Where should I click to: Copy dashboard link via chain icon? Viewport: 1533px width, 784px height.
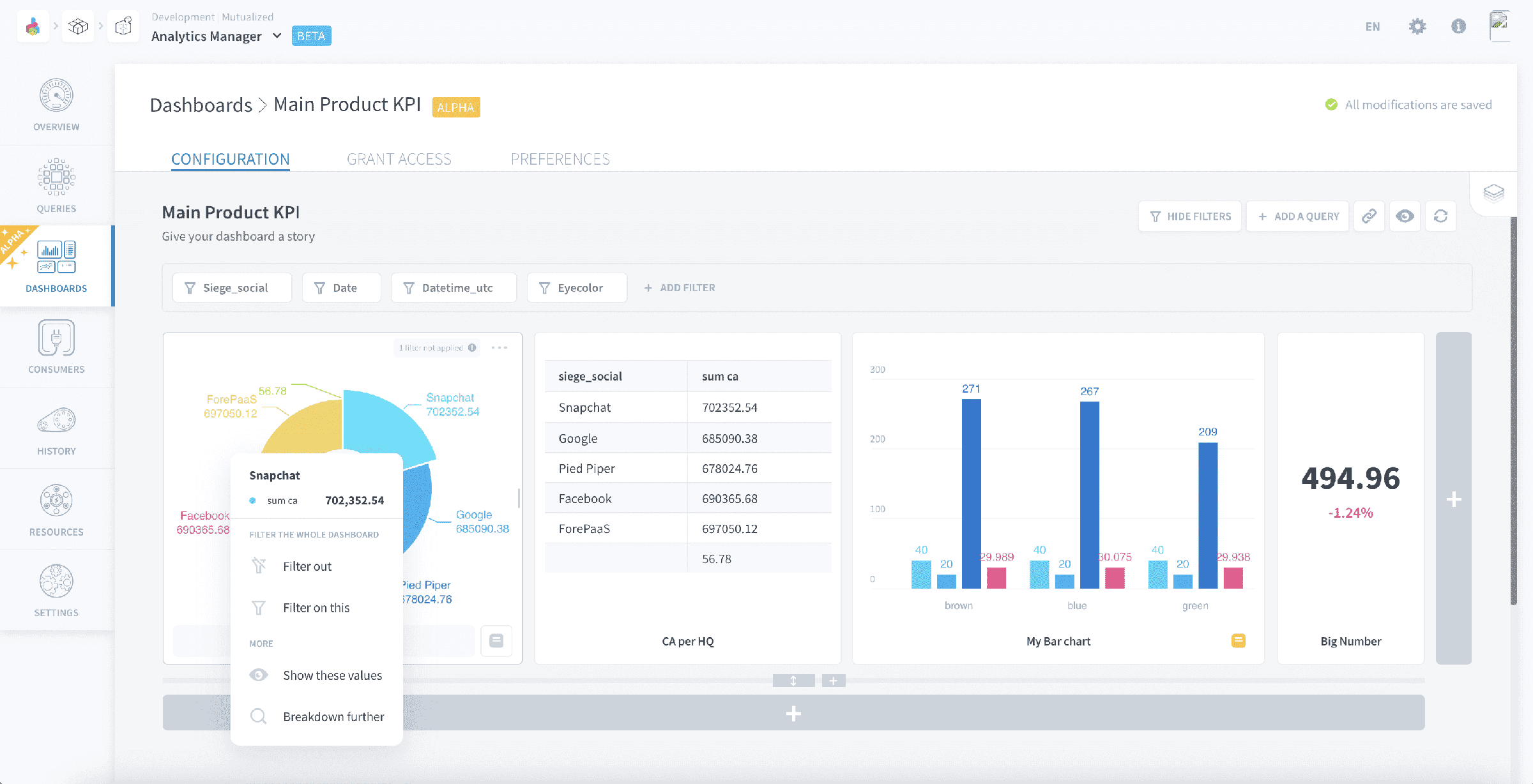(1369, 216)
